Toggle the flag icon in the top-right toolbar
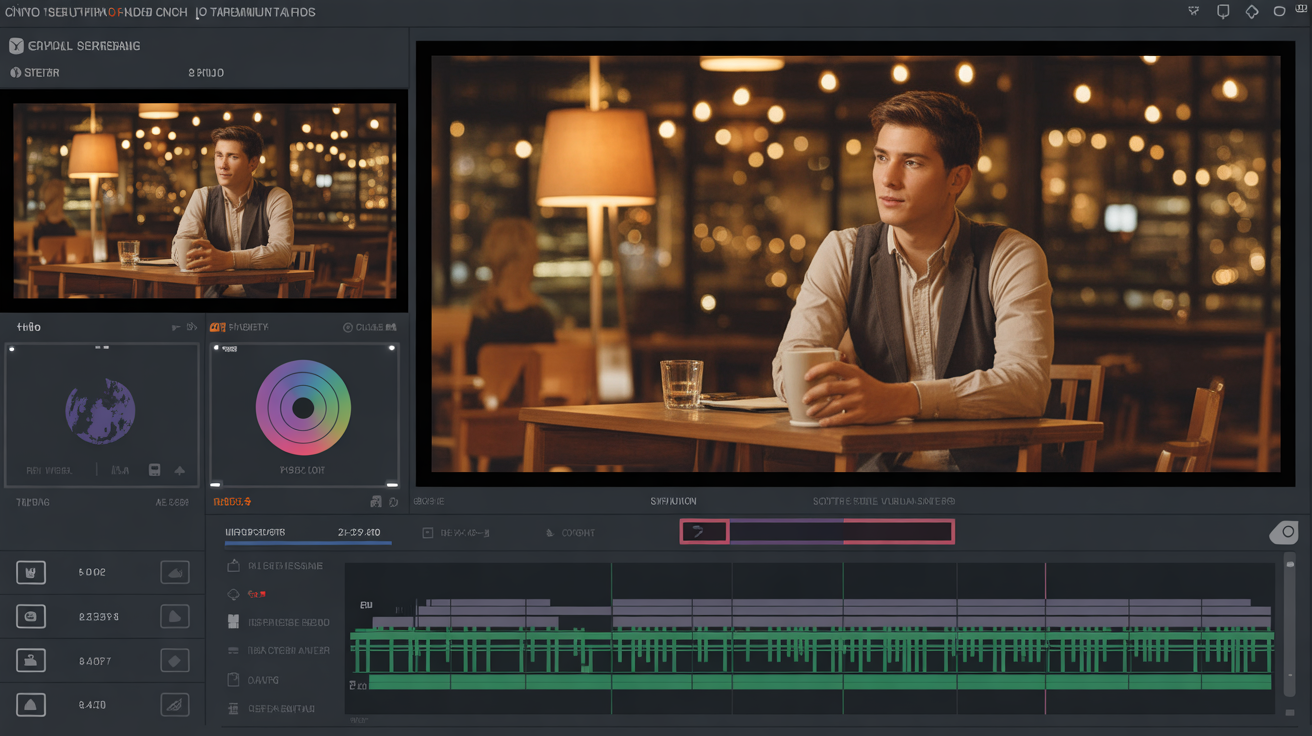This screenshot has height=736, width=1312. click(x=1193, y=11)
